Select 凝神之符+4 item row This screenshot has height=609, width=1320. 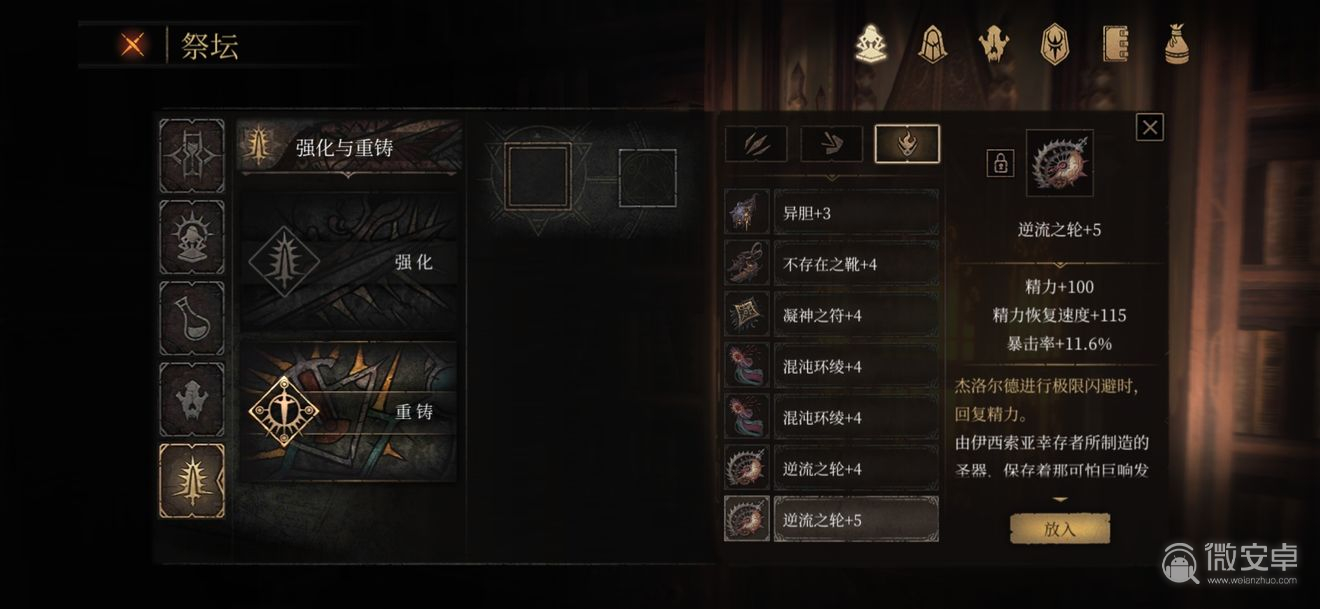pos(831,315)
